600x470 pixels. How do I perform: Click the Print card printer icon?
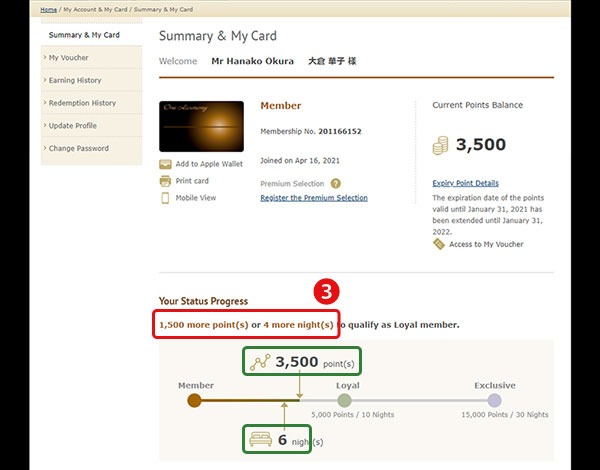[165, 181]
